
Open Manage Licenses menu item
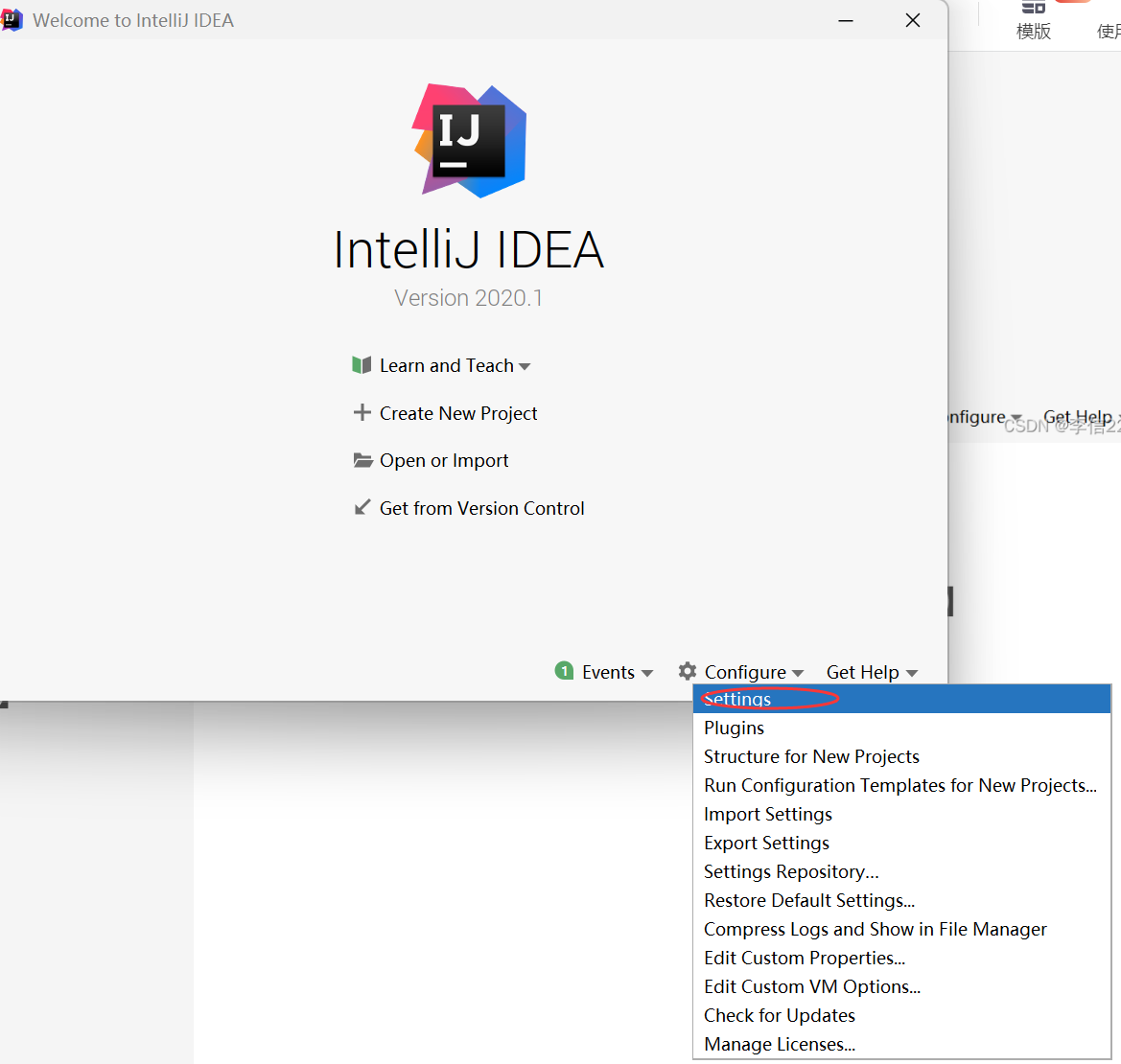pos(901,1044)
